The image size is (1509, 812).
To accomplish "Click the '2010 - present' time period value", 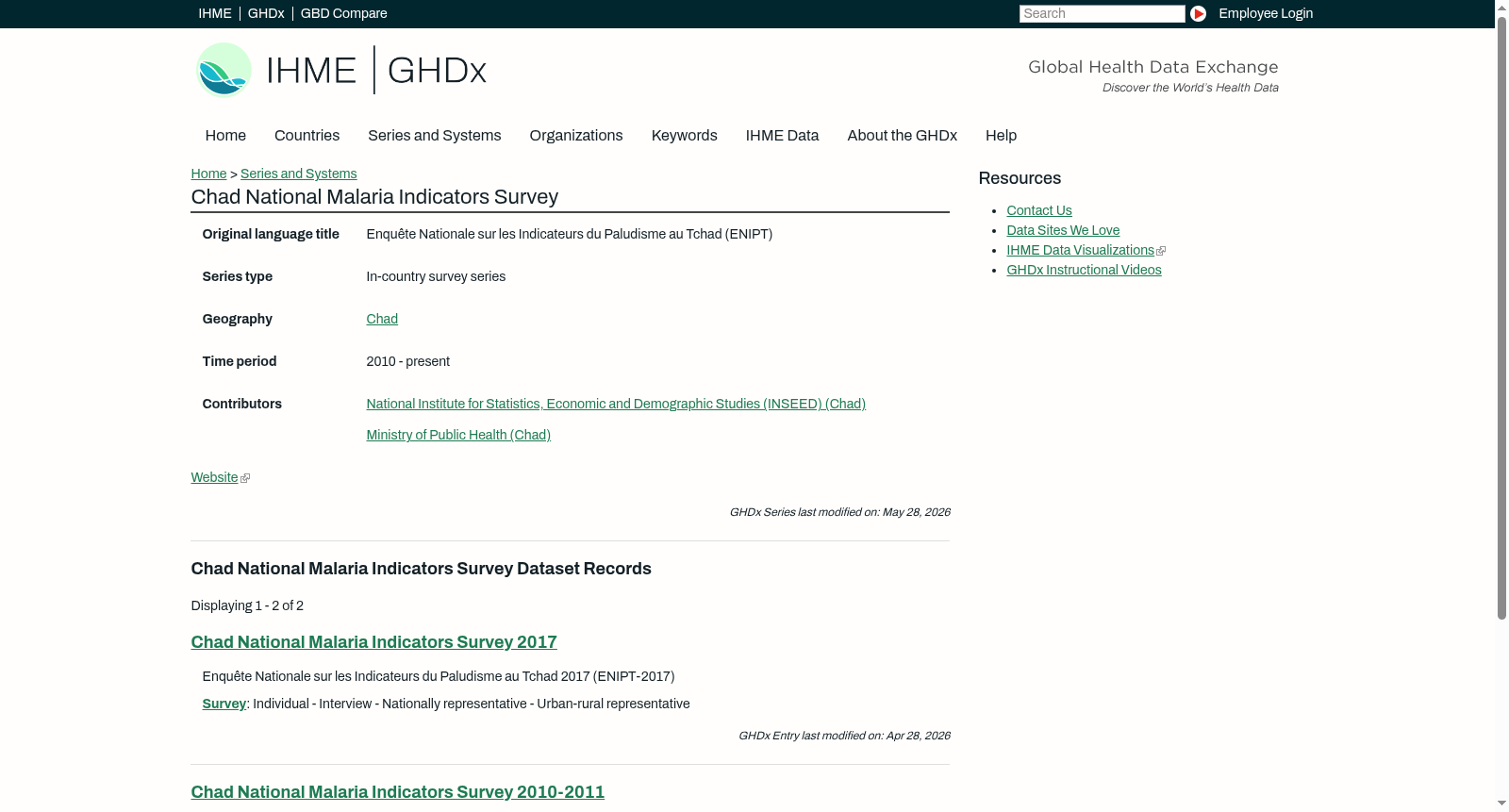I will click(x=407, y=361).
